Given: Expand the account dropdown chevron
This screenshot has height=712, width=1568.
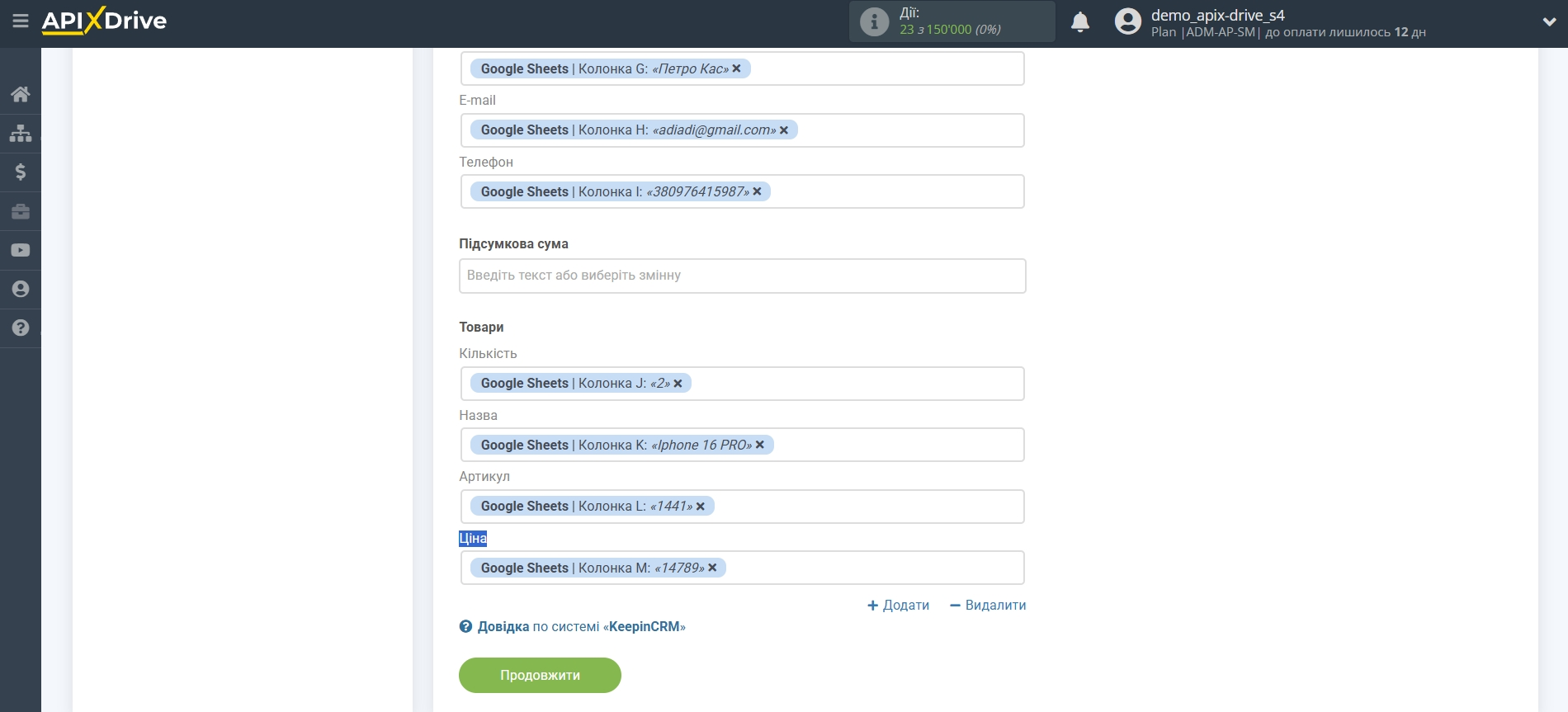Looking at the screenshot, I should click(1549, 22).
